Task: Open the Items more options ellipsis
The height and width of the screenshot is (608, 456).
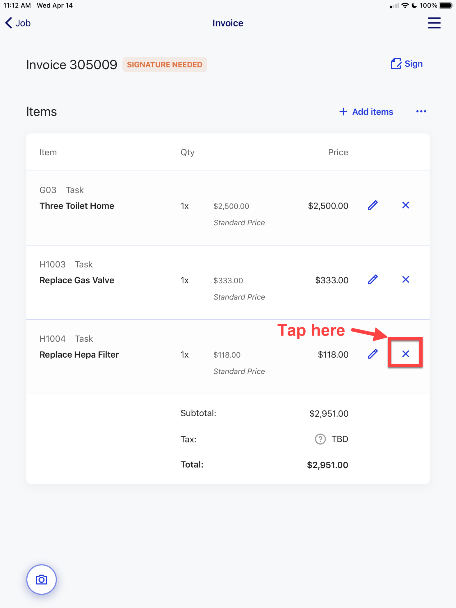Action: click(421, 112)
